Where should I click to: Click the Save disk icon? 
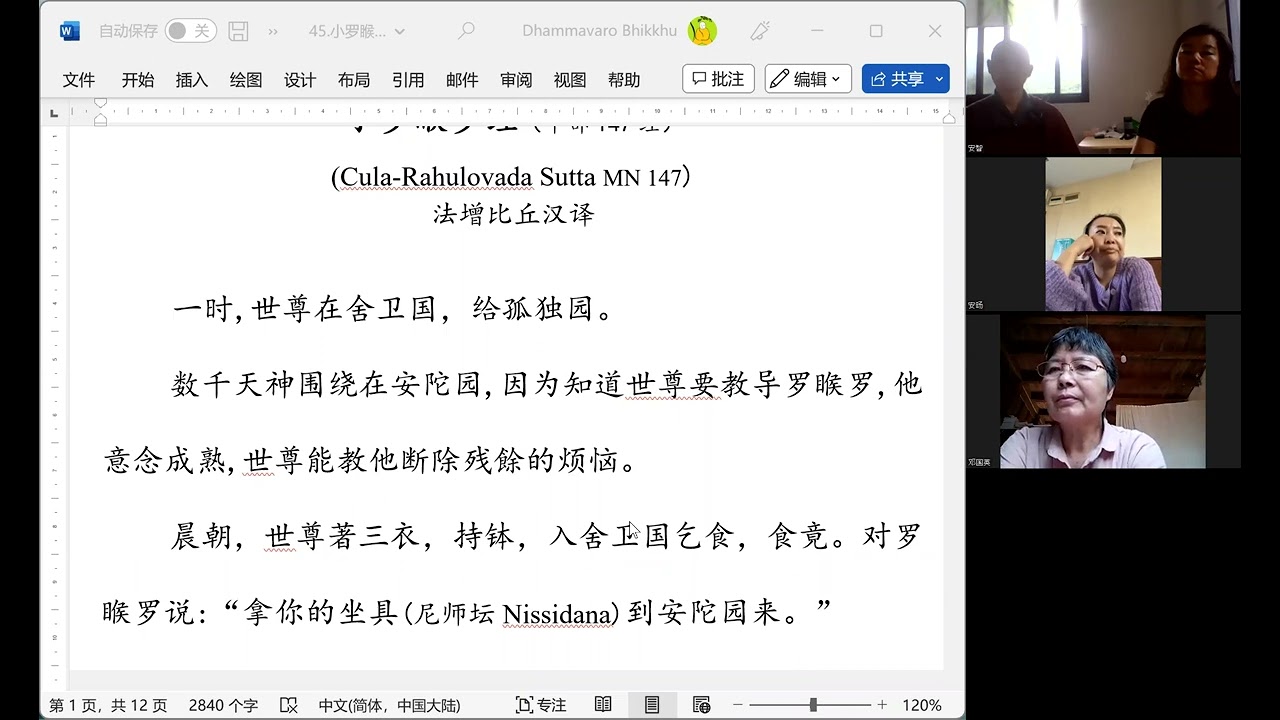click(238, 31)
